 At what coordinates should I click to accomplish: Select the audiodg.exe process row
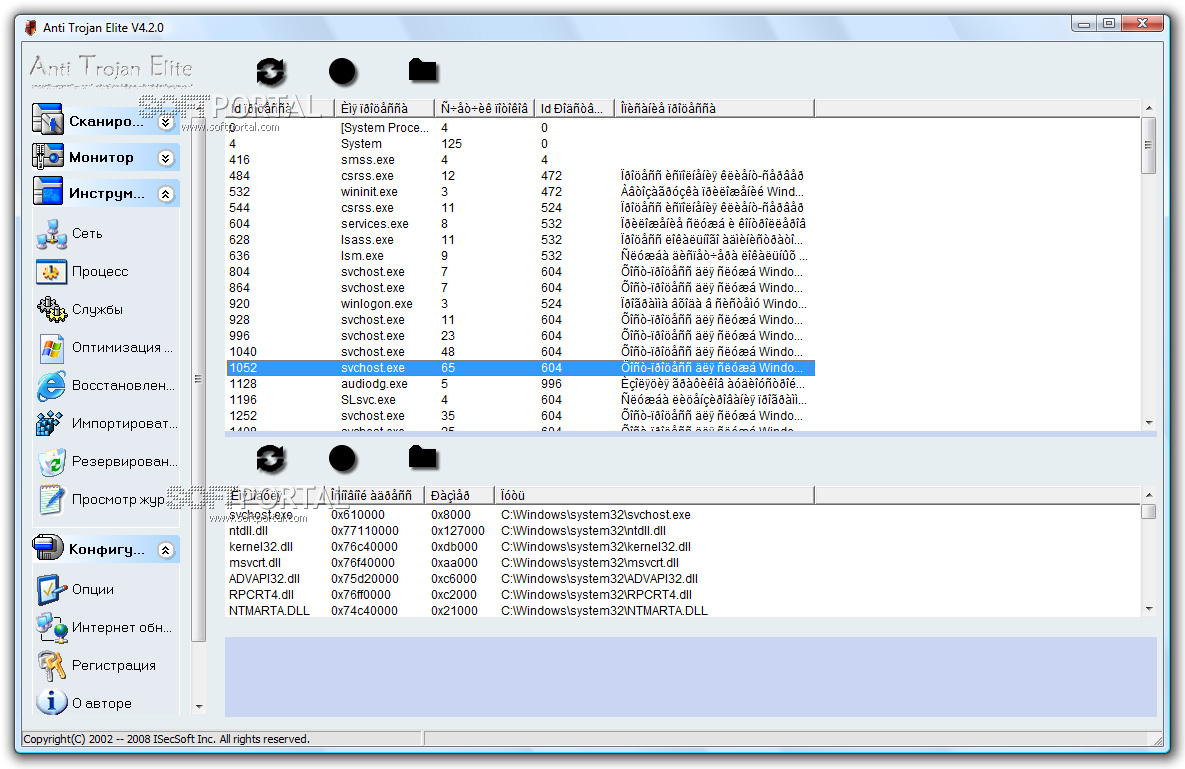click(x=521, y=384)
